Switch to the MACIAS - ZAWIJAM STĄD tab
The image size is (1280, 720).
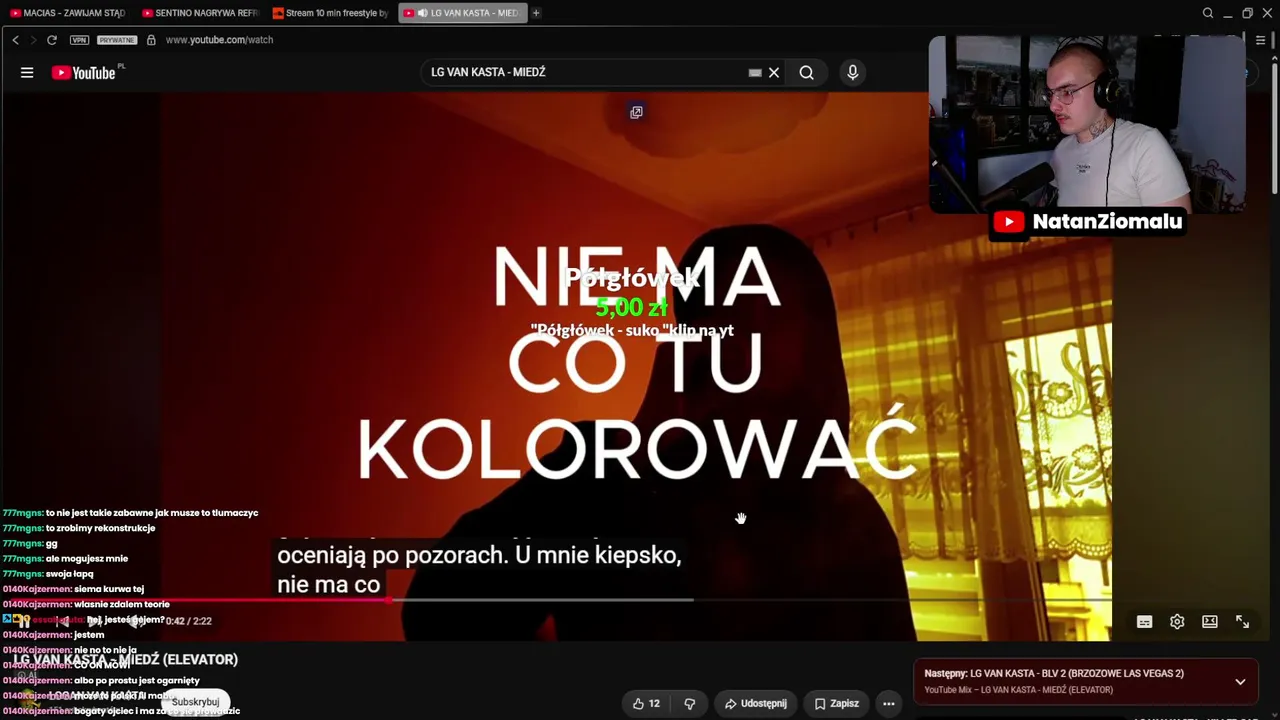tap(67, 13)
